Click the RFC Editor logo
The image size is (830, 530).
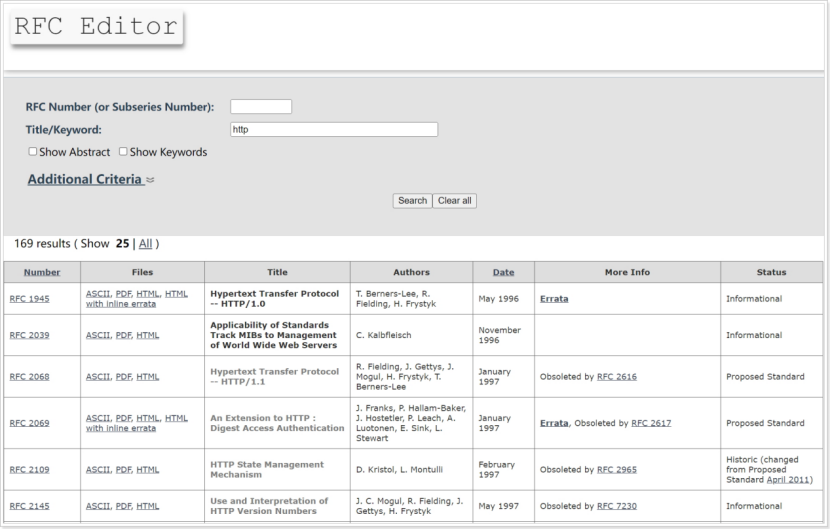click(96, 27)
